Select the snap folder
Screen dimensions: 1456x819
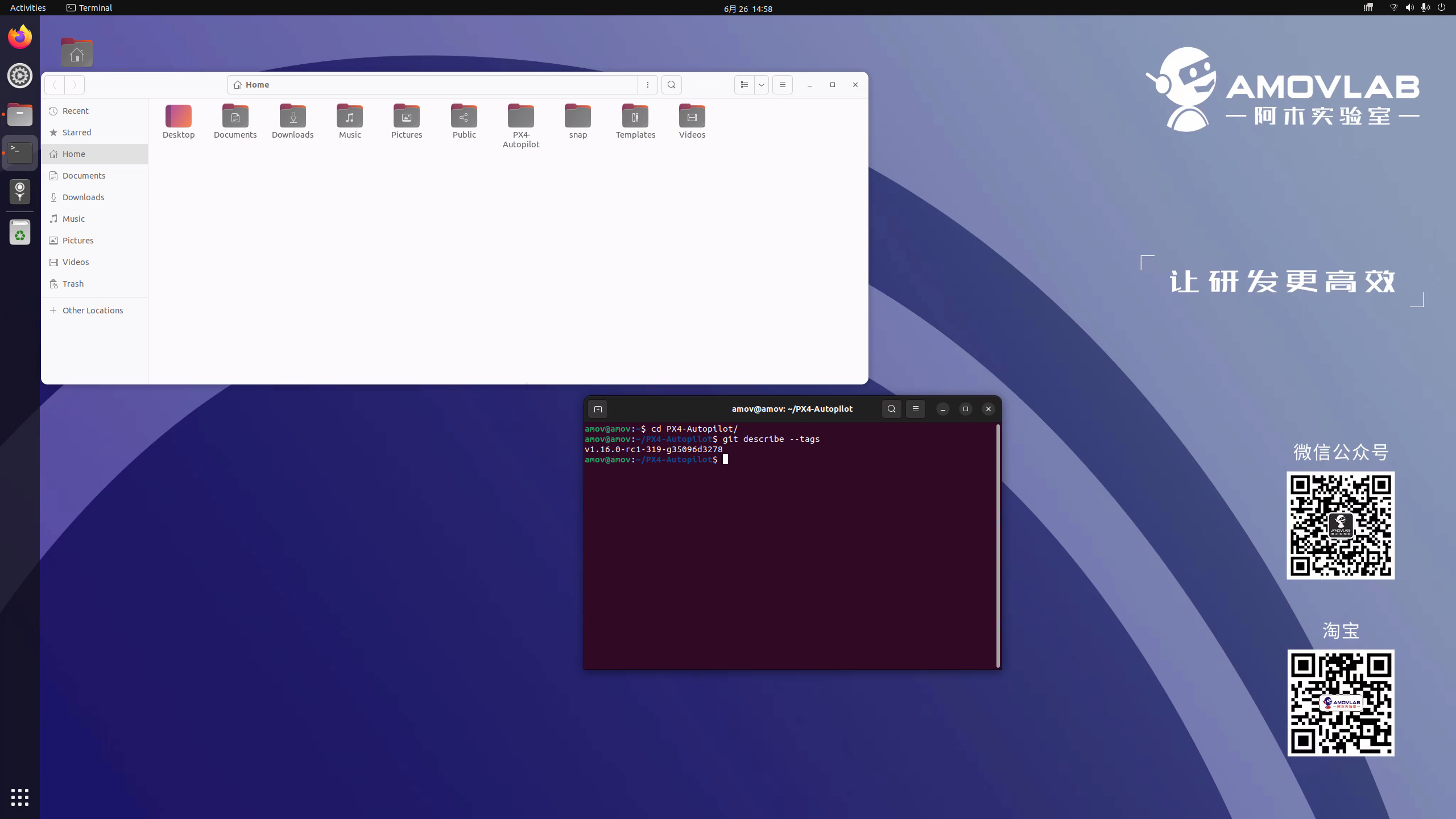[x=578, y=122]
